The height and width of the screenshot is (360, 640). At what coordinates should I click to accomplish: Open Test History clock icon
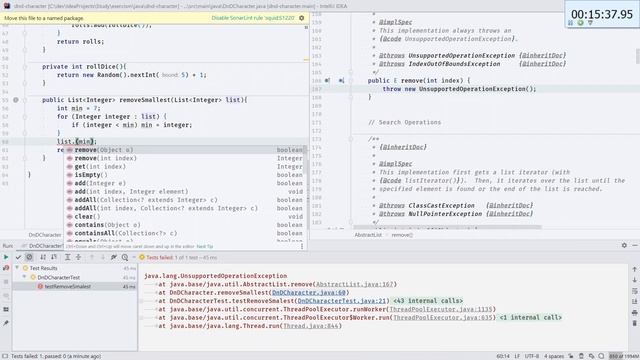[125, 257]
